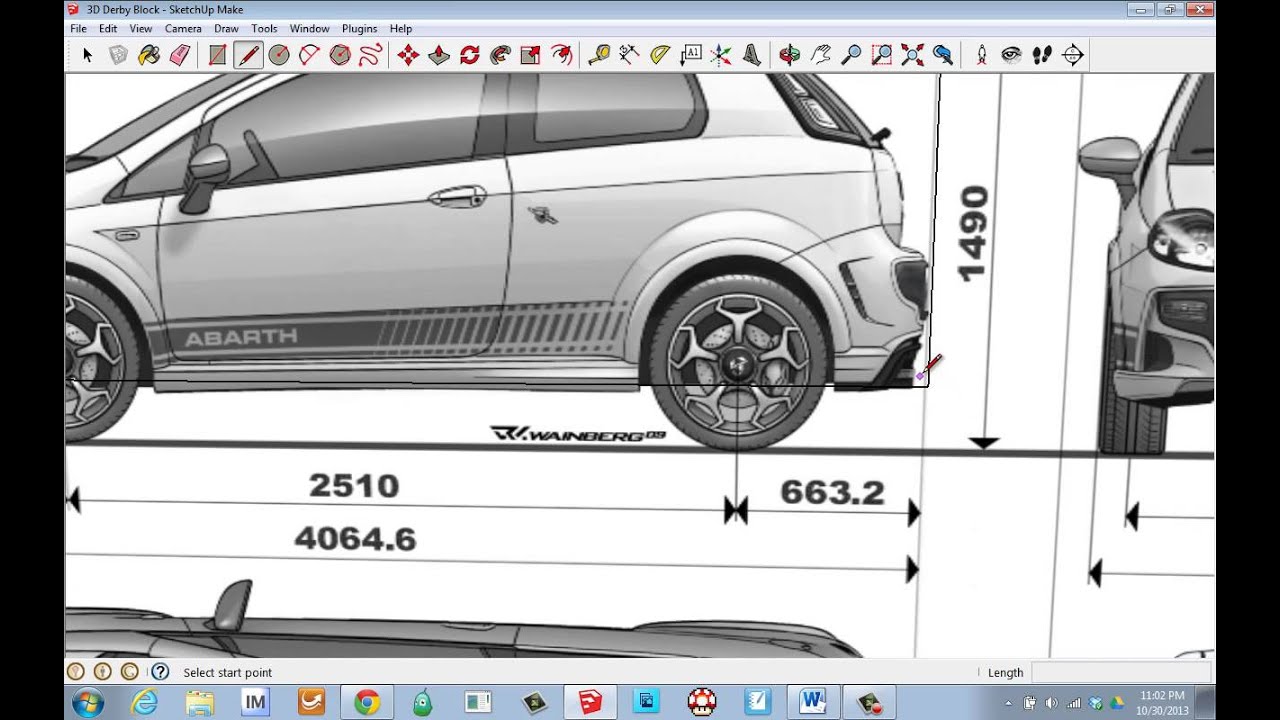Click the 663.2 dimension text in drawing
The image size is (1280, 720).
click(832, 492)
